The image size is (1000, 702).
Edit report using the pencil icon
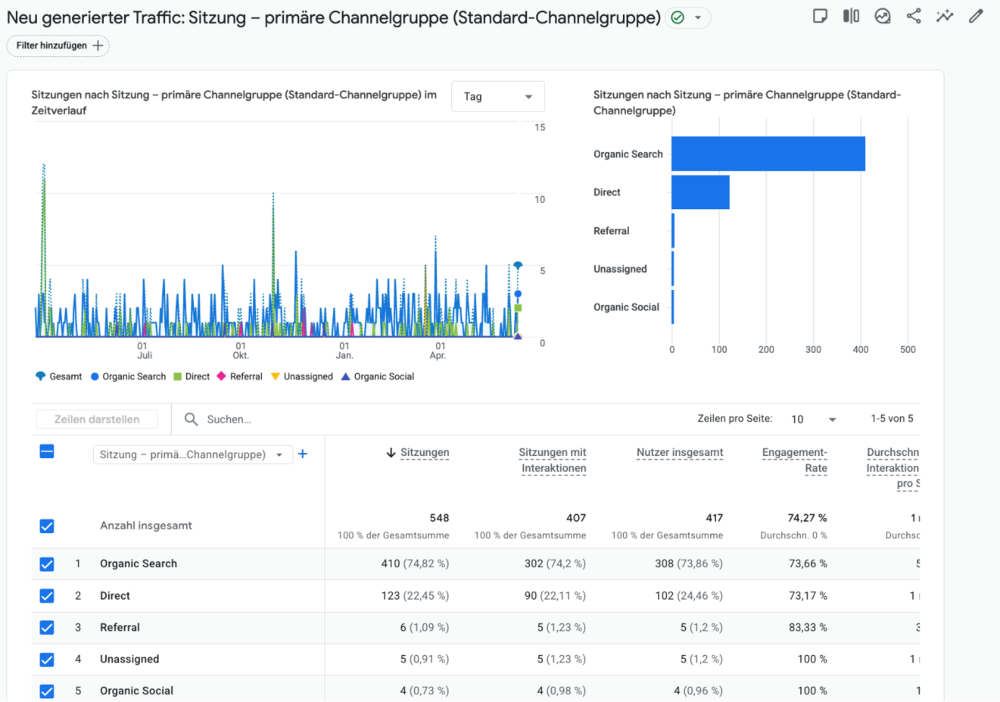(976, 17)
